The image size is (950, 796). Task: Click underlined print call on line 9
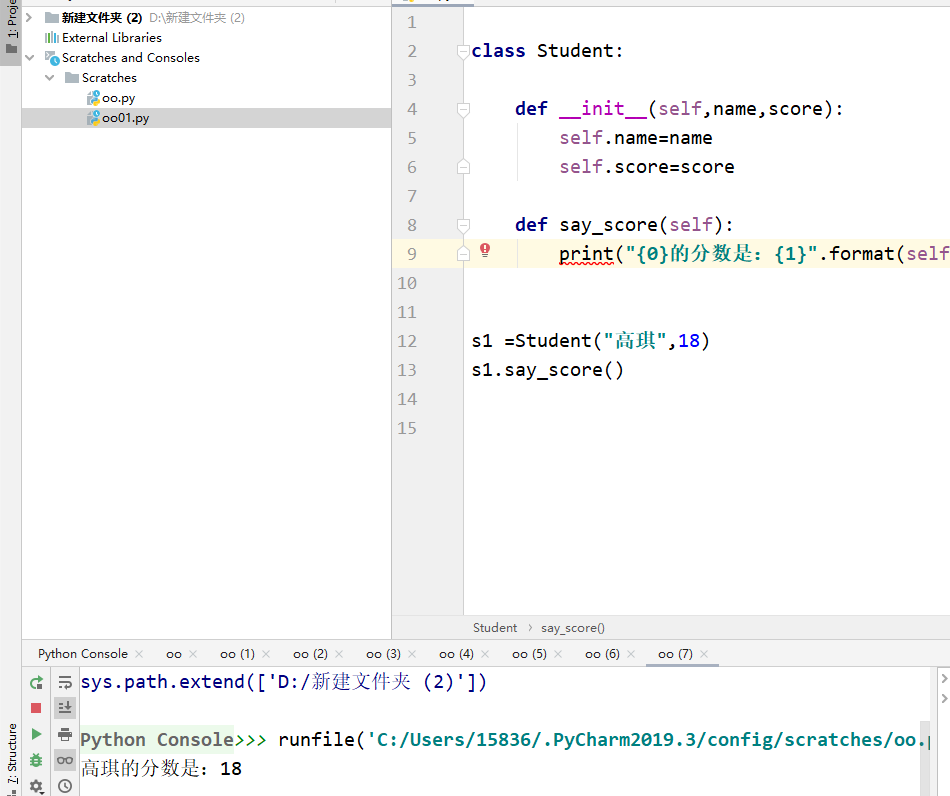click(x=586, y=254)
